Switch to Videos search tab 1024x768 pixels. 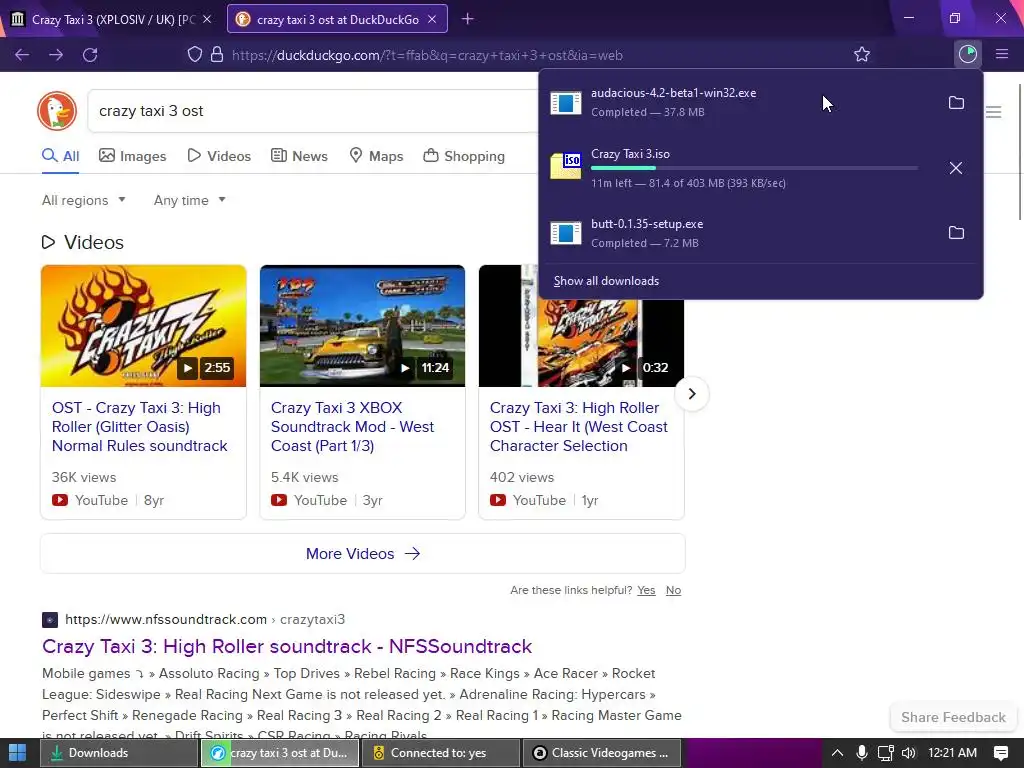click(x=219, y=156)
